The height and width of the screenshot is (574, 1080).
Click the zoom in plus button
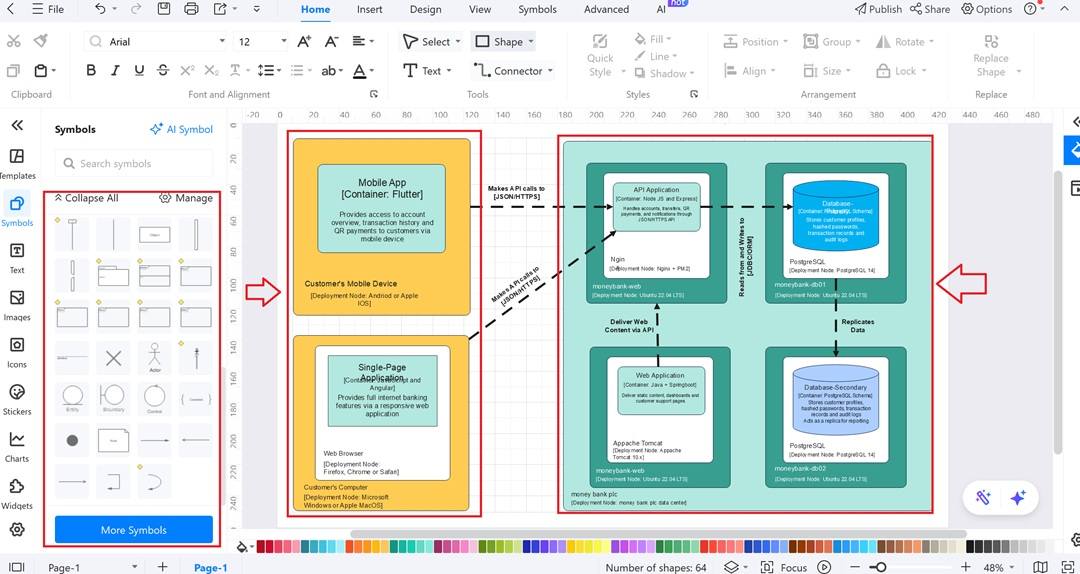(966, 567)
